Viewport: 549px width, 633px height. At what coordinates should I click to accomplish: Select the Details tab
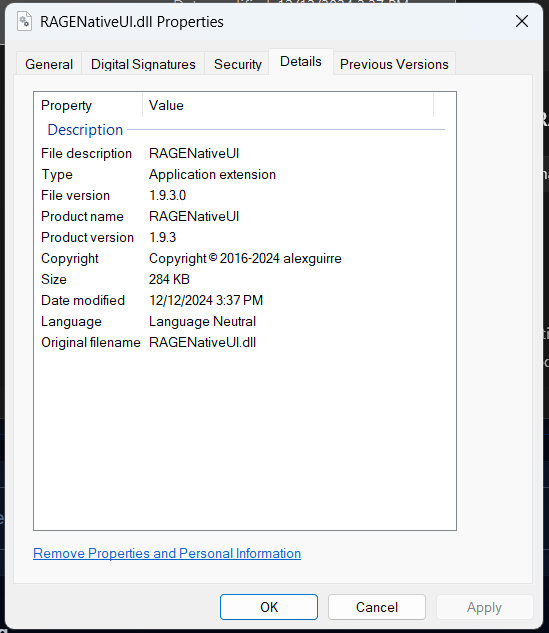tap(301, 62)
